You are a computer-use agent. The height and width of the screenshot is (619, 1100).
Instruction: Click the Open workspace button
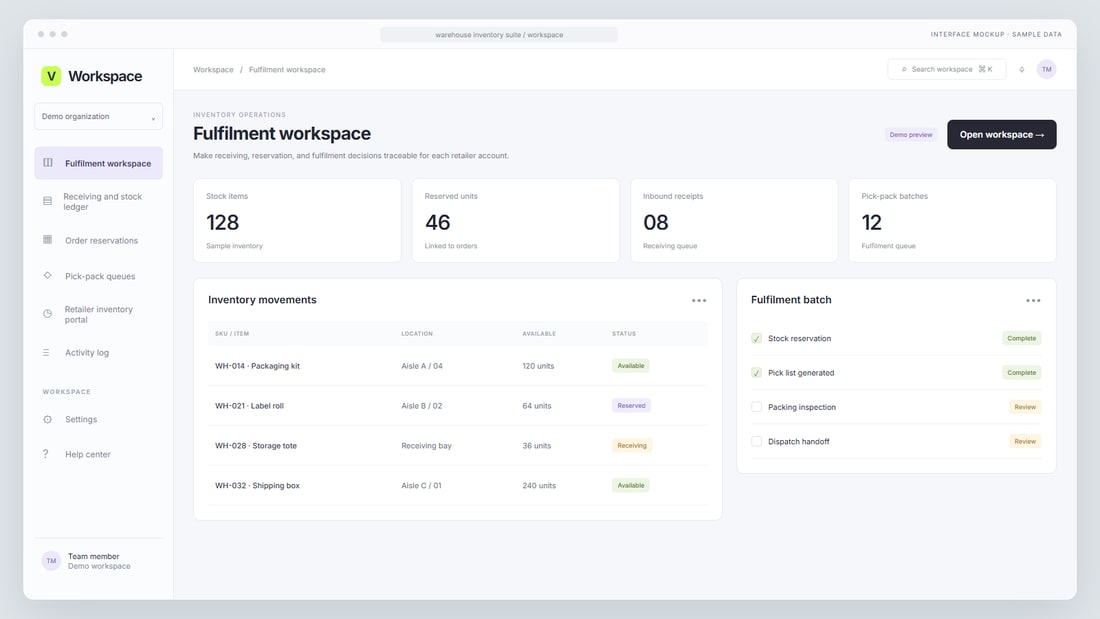(x=1001, y=135)
